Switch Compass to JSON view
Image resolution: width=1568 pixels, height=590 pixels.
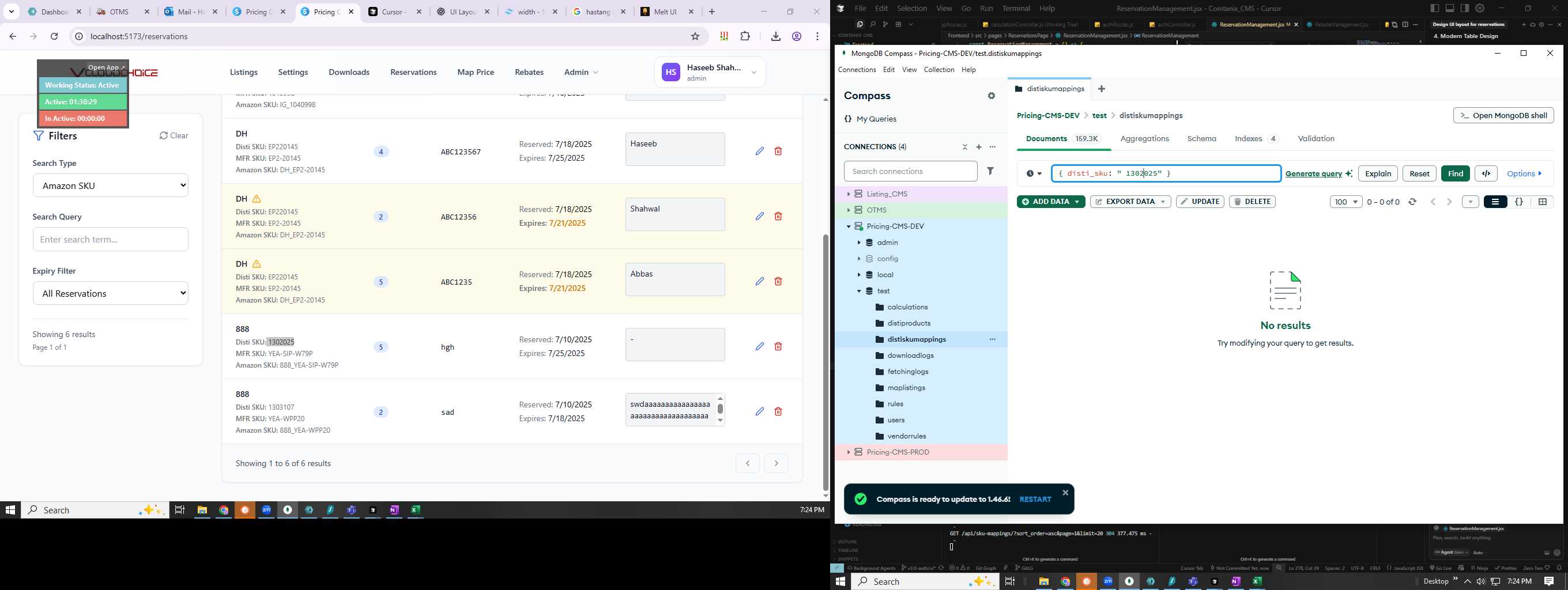coord(1518,202)
